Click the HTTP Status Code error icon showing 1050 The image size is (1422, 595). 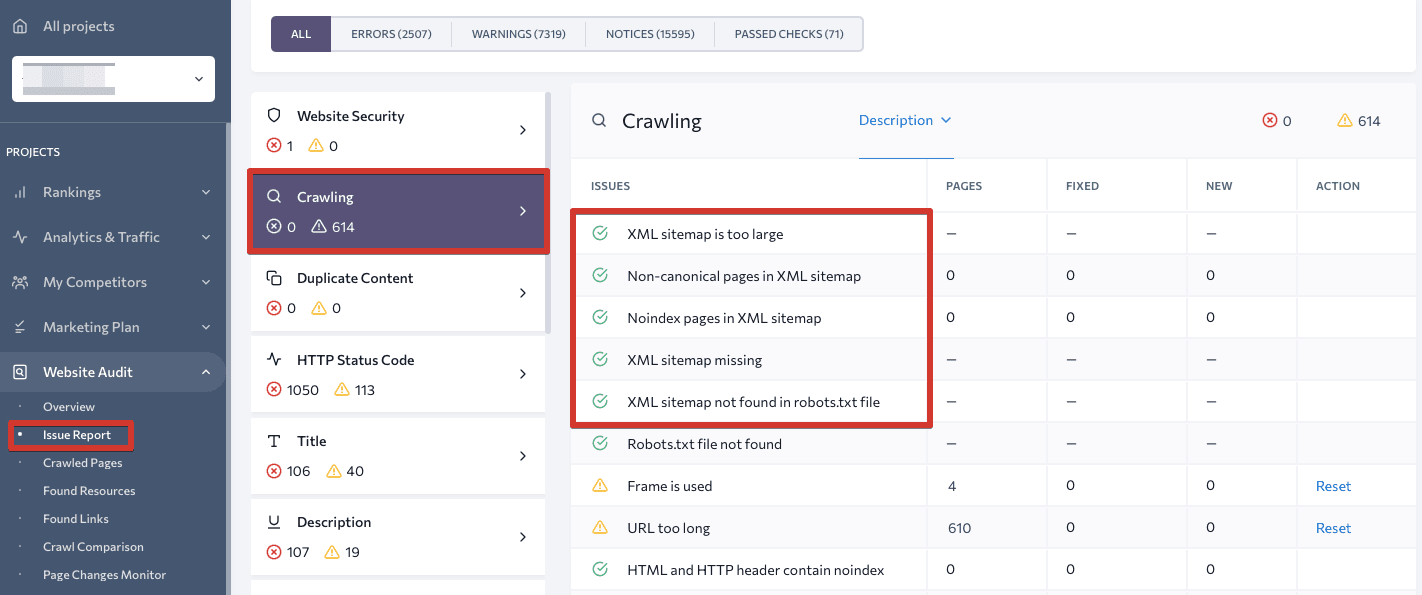click(x=274, y=390)
